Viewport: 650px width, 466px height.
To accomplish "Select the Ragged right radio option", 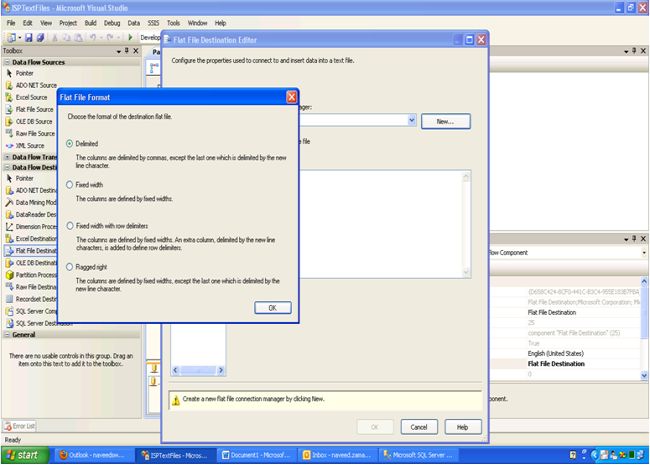I will [70, 267].
